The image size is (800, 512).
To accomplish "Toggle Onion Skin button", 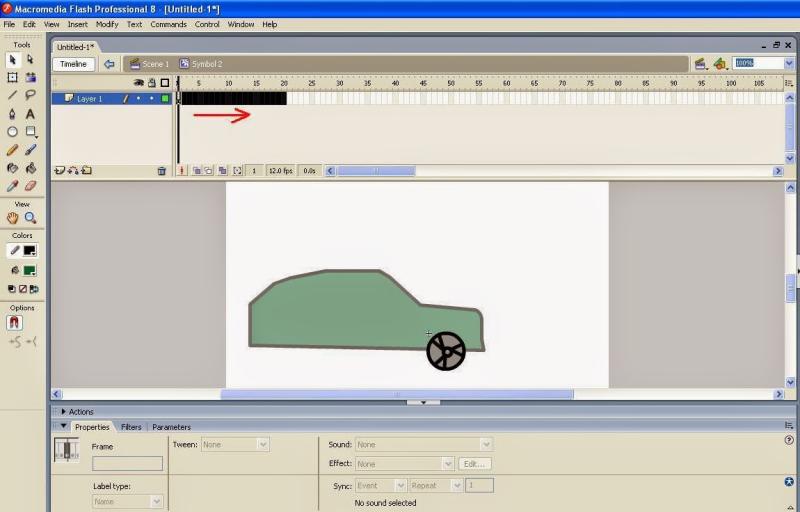I will [196, 171].
